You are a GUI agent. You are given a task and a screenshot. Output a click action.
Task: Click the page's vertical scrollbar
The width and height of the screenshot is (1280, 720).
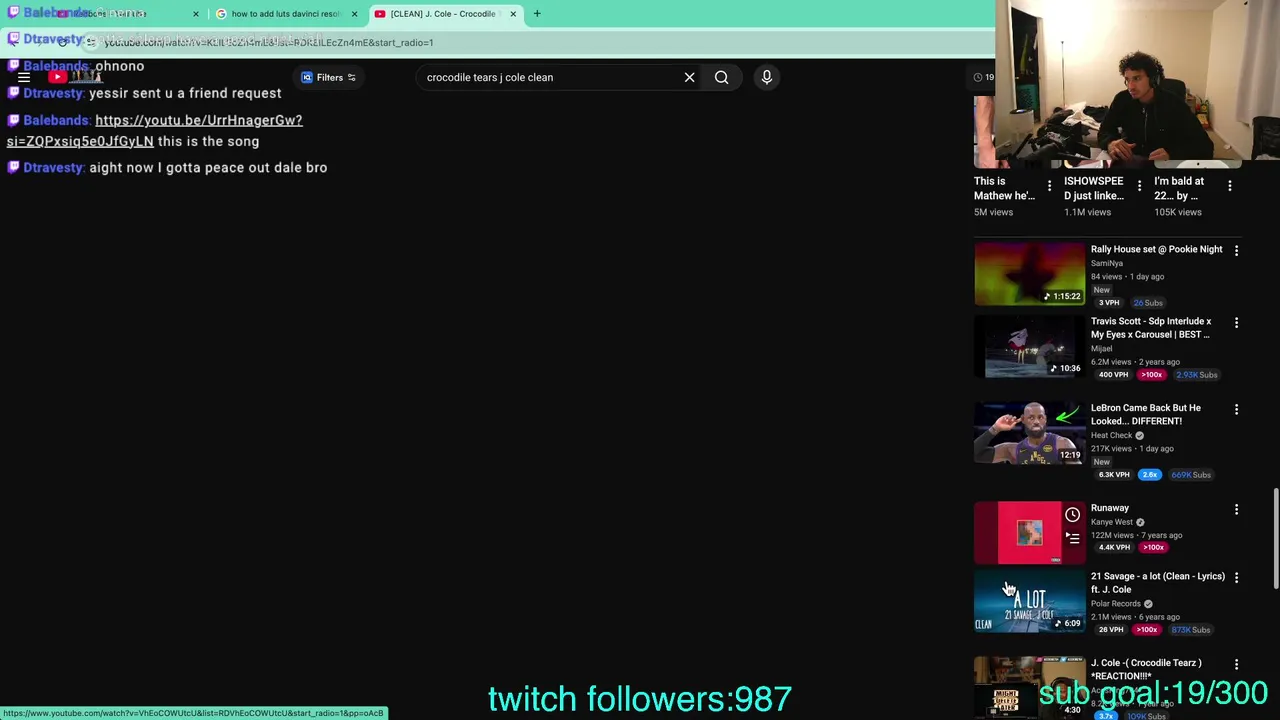coord(1275,540)
